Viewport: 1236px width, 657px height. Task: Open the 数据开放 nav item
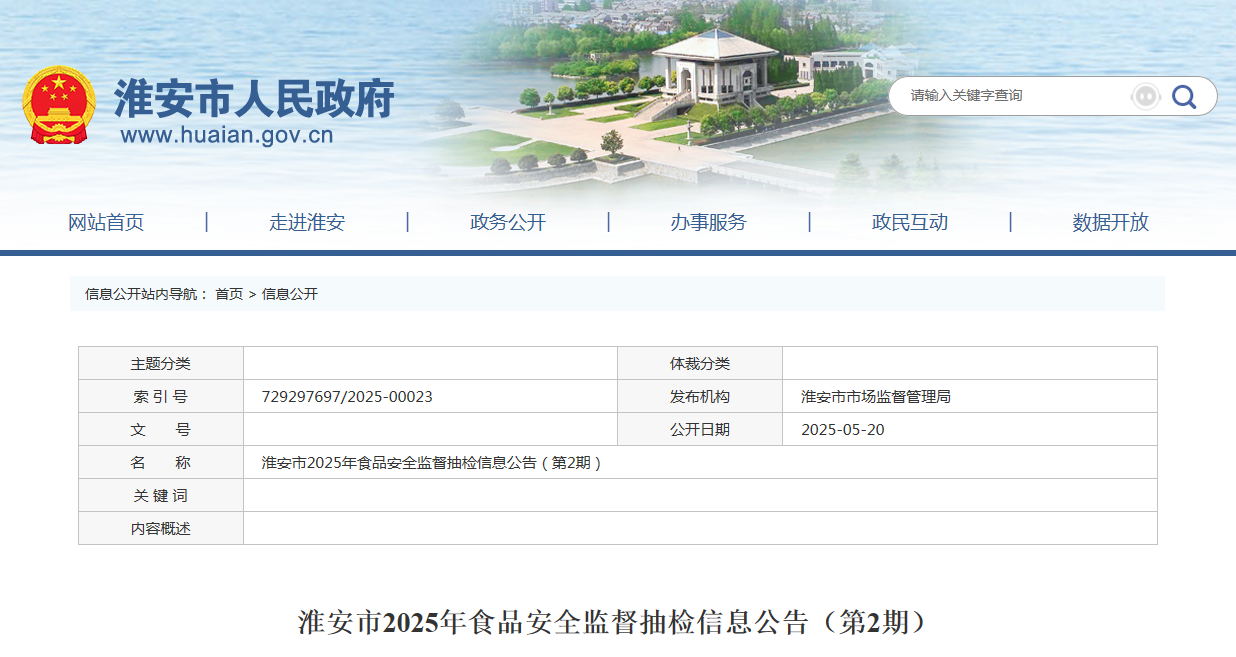pos(1111,222)
